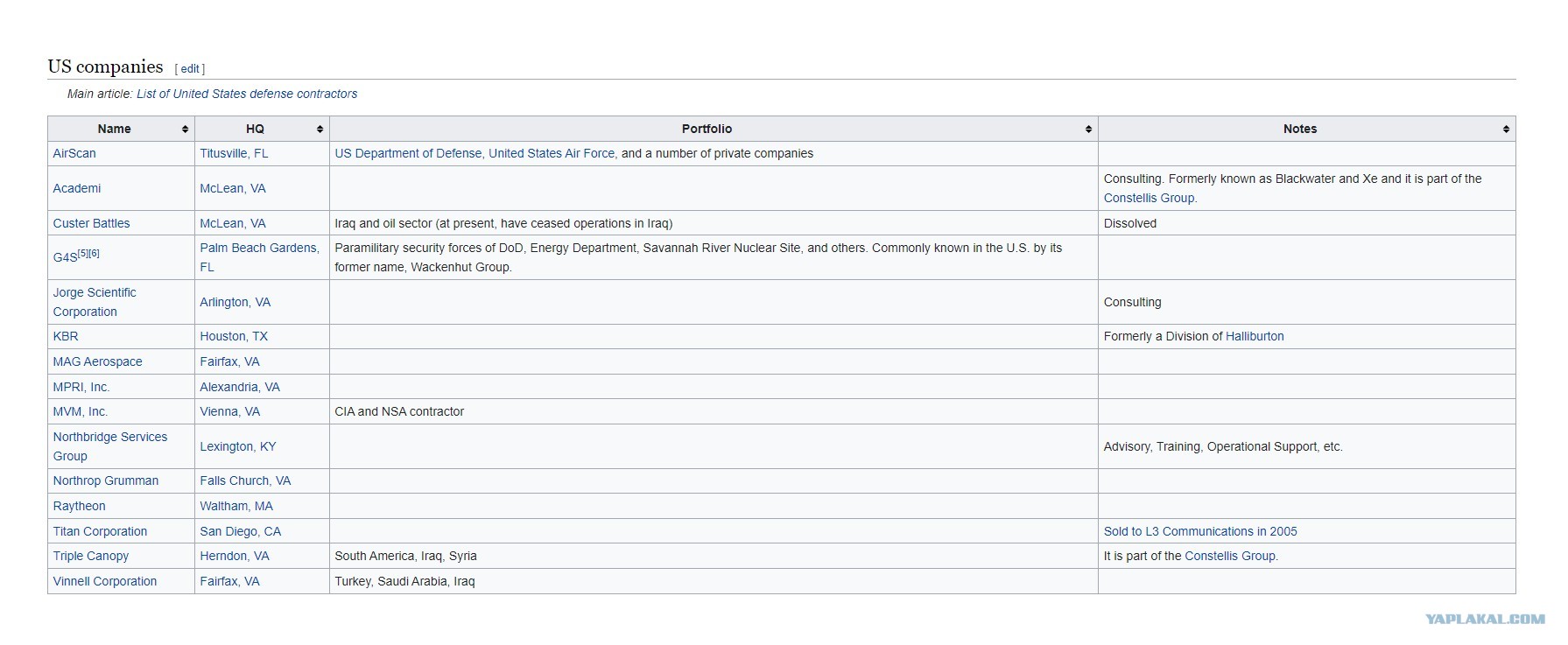
Task: Follow the Vienna, VA link
Action: [229, 411]
